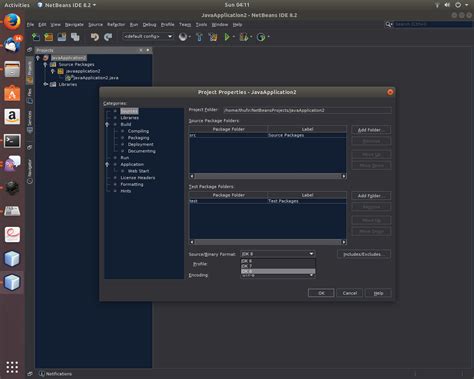Open Amazon from the dock

tap(12, 117)
